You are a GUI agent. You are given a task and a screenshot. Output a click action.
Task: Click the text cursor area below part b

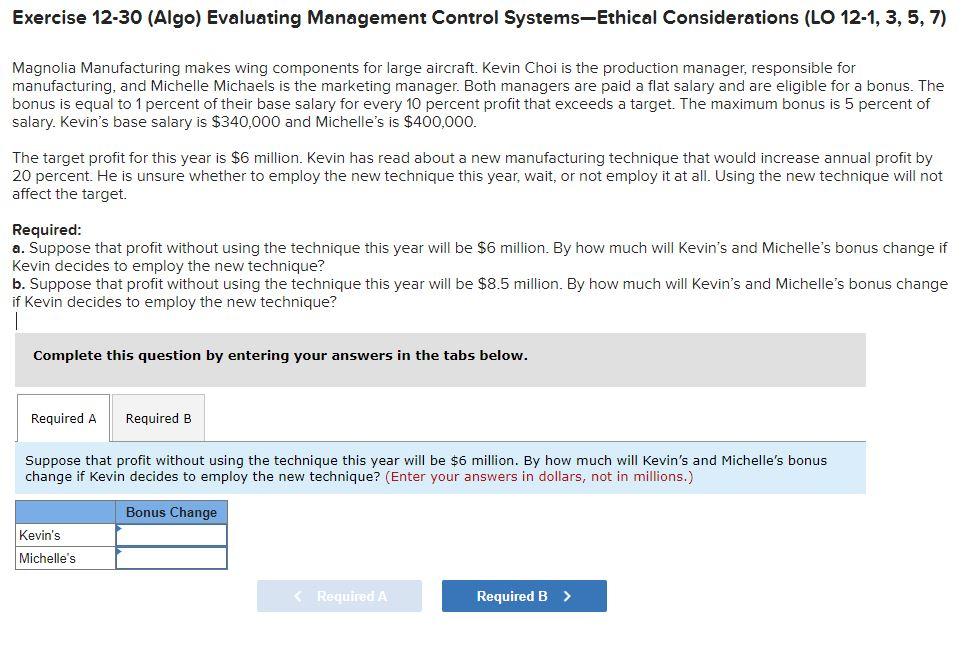[x=17, y=320]
